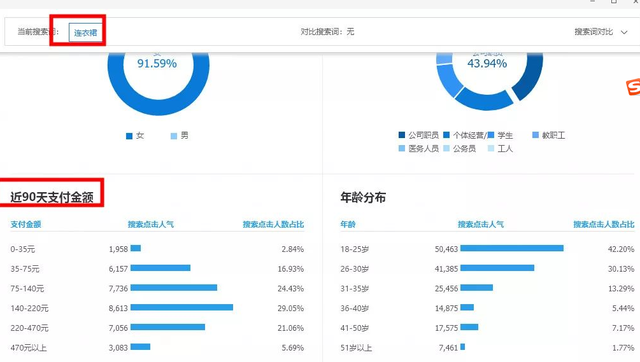Screen dimensions: 640x362
Task: Toggle the 公务员 legend item
Action: click(460, 149)
